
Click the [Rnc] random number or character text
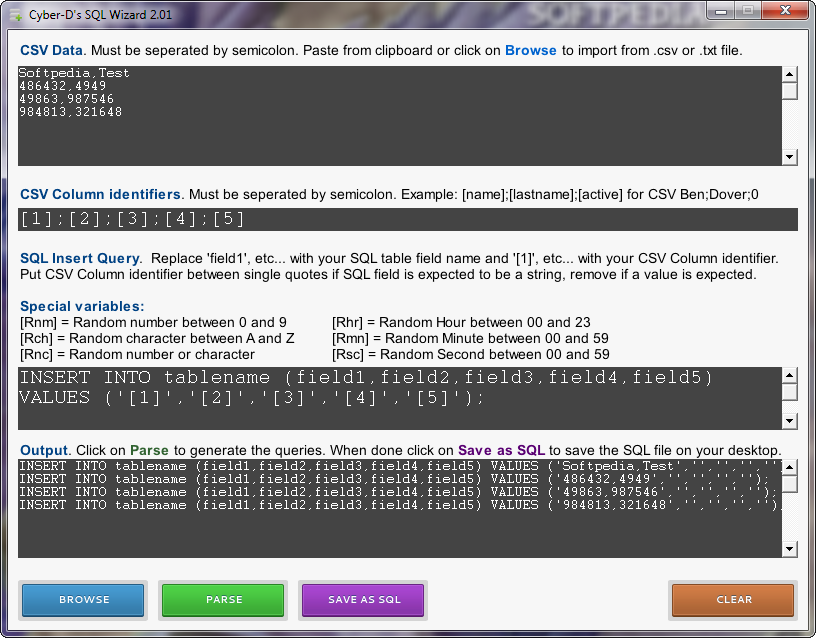pos(137,355)
